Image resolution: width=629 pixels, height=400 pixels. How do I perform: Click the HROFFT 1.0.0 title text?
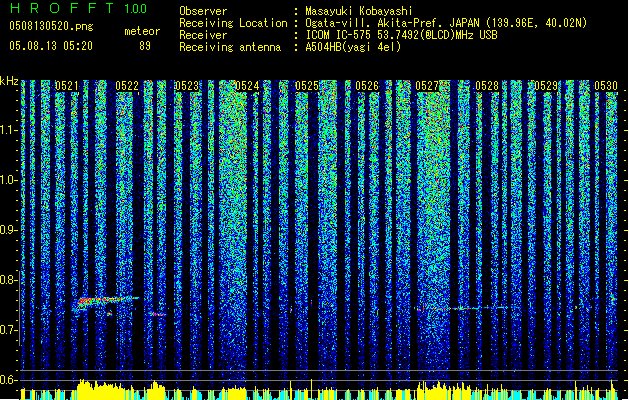point(78,8)
